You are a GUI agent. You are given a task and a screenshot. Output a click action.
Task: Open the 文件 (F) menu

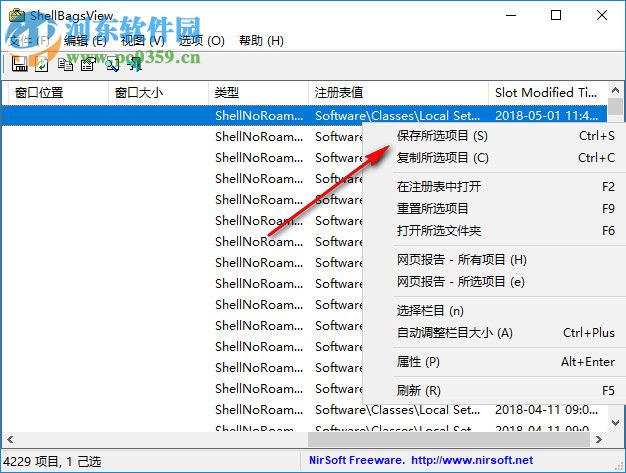(x=29, y=40)
